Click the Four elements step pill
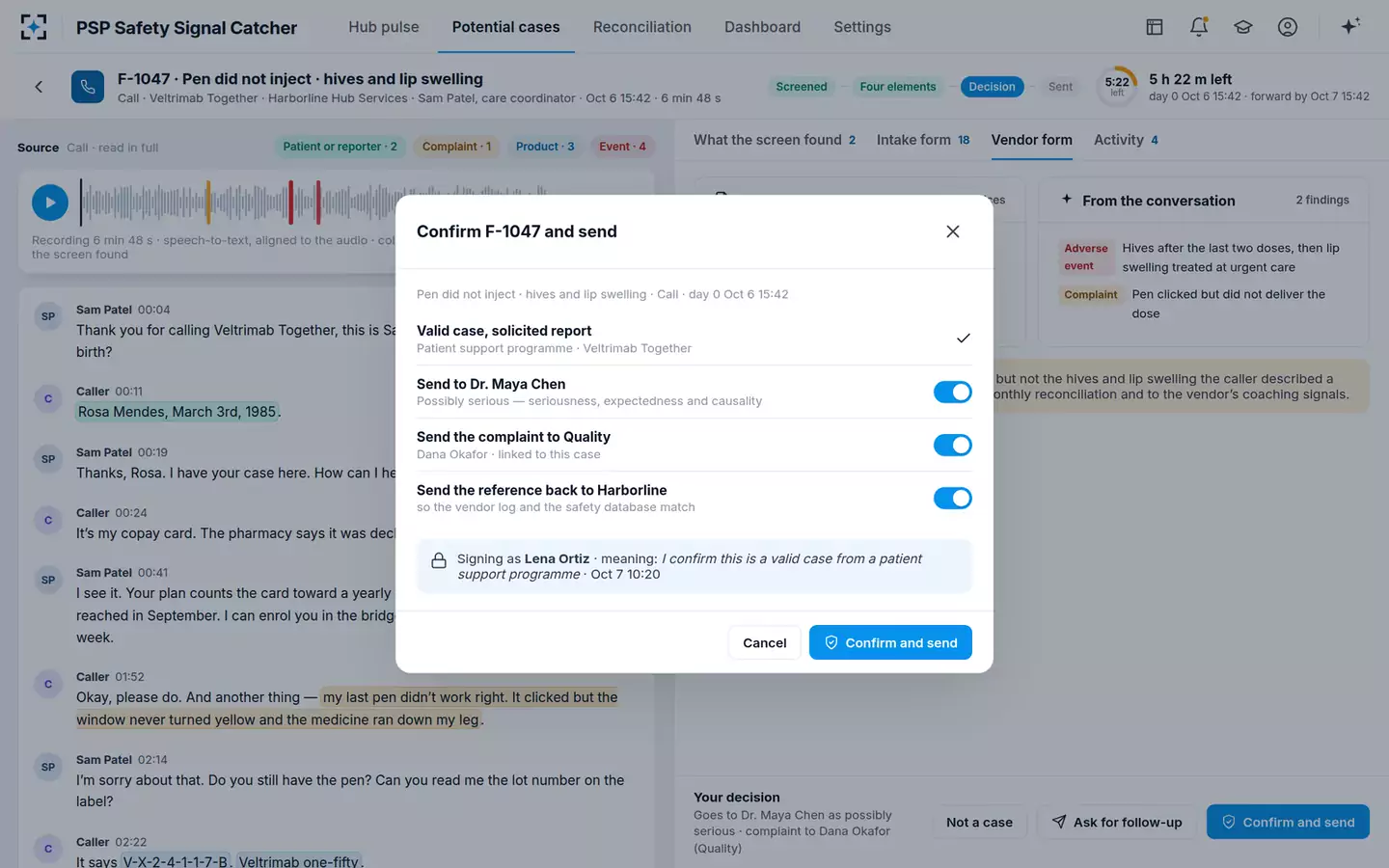This screenshot has width=1389, height=868. click(898, 87)
